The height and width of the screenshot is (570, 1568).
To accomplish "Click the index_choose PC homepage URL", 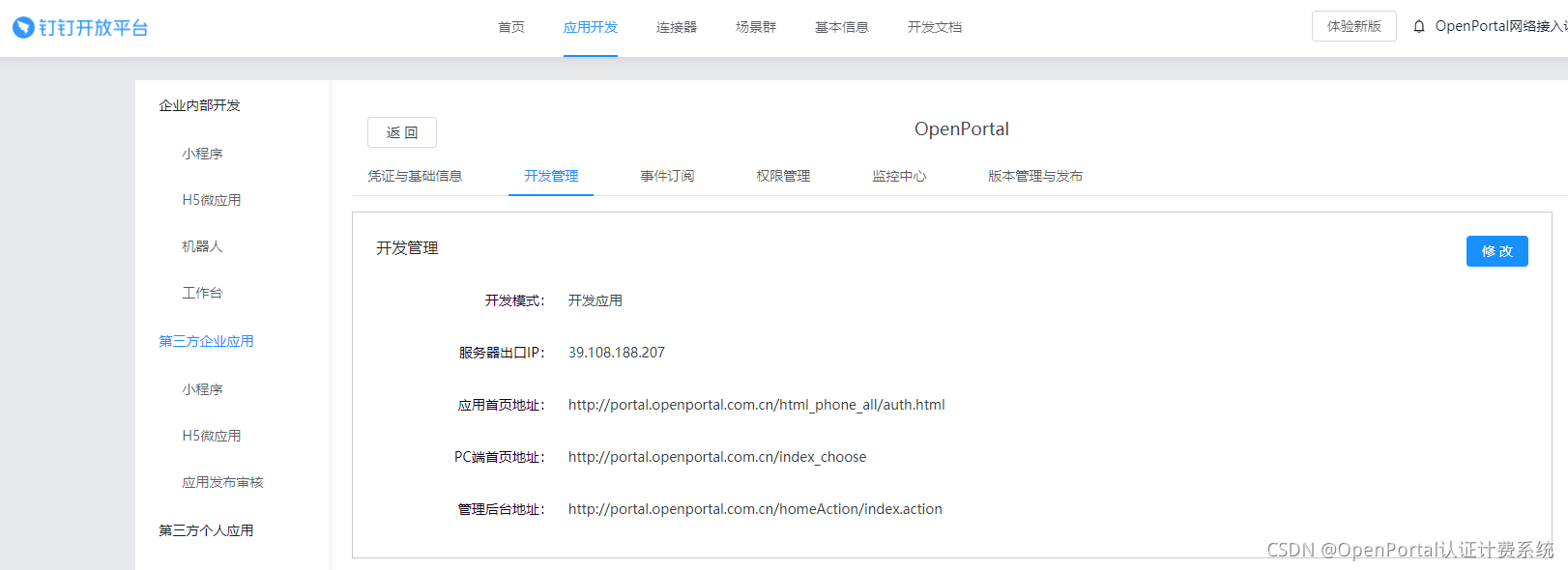I will click(717, 457).
